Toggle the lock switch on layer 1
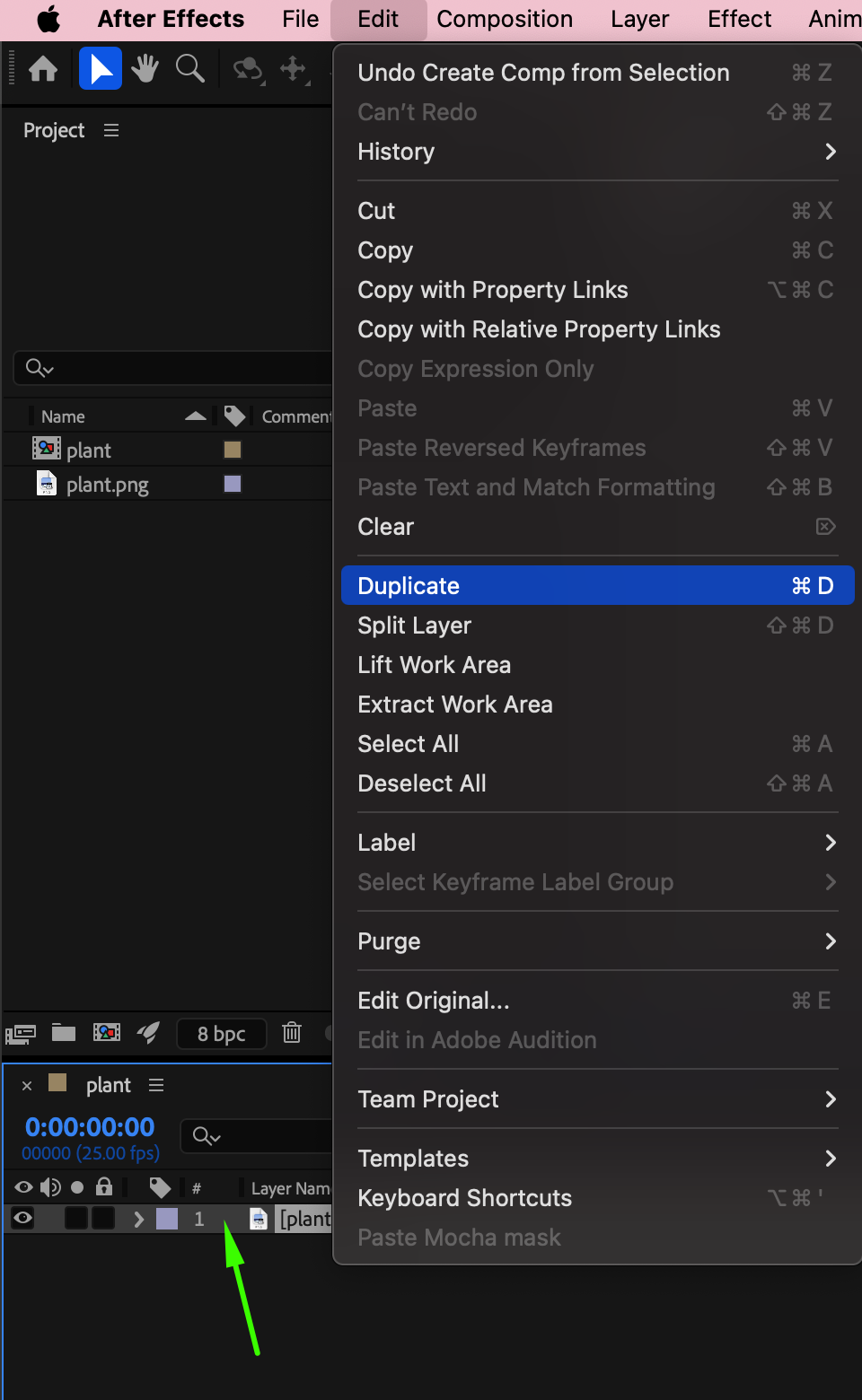 pos(103,1218)
